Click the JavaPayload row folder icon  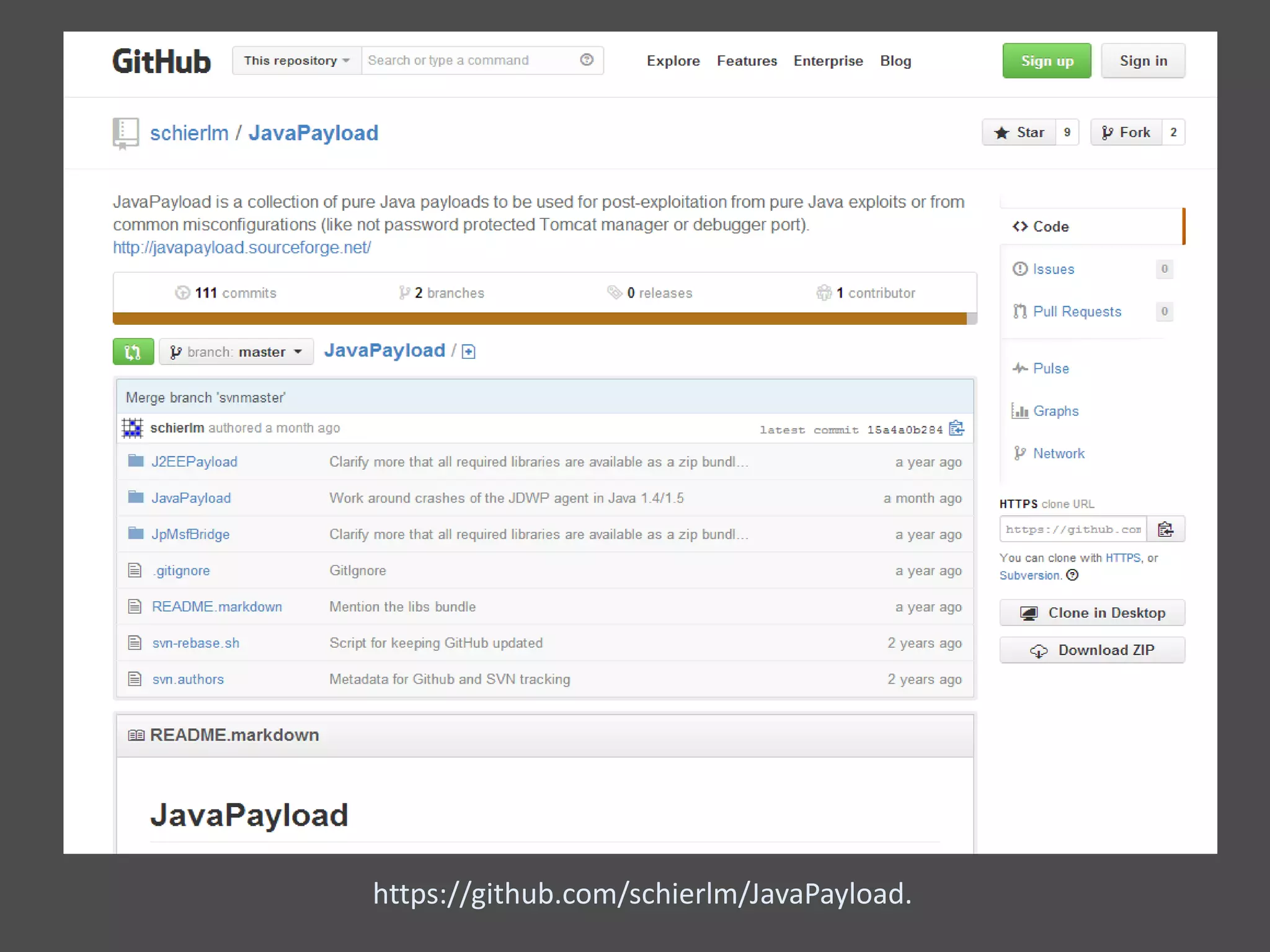(136, 496)
